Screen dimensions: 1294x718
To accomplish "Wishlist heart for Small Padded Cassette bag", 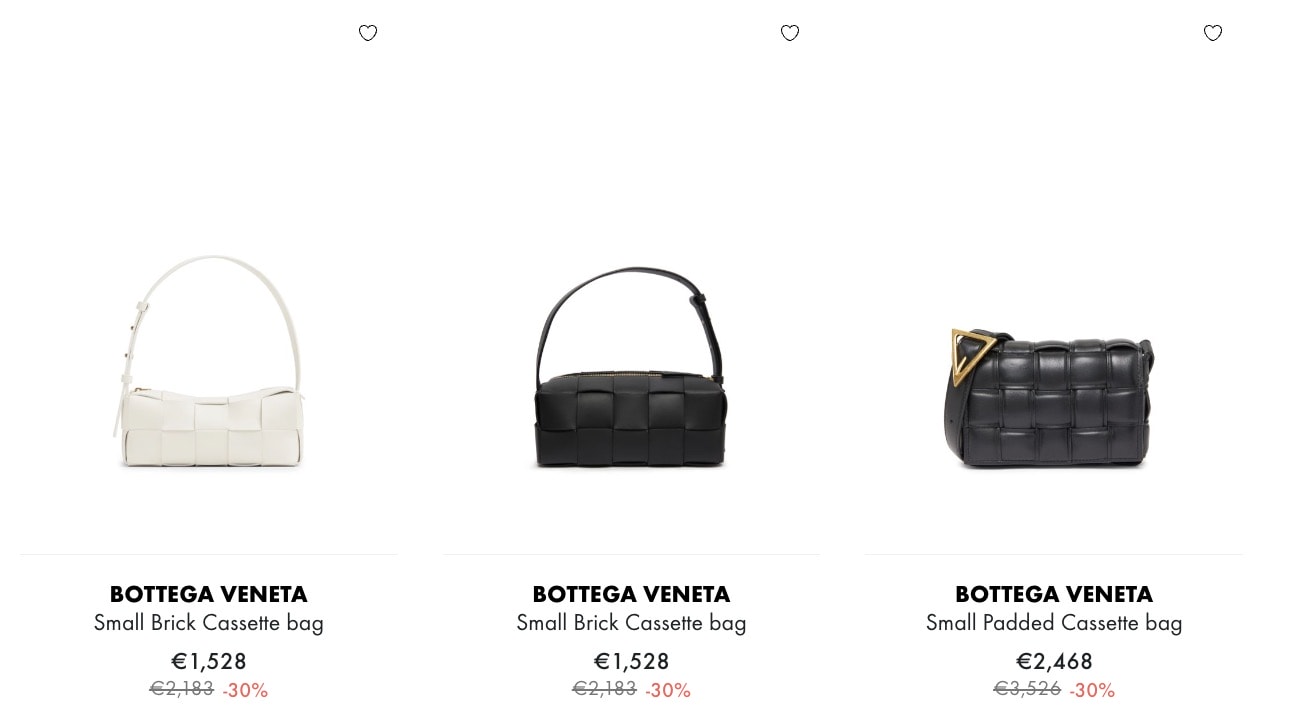I will point(1213,33).
